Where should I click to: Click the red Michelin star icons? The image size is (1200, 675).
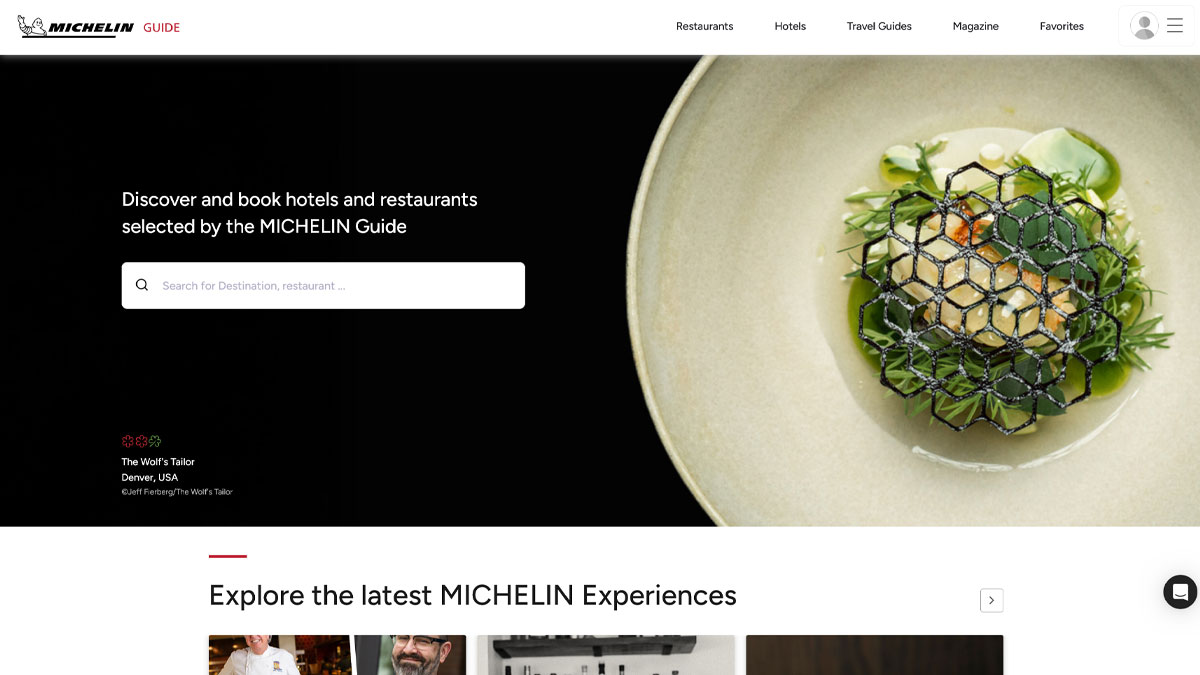134,441
